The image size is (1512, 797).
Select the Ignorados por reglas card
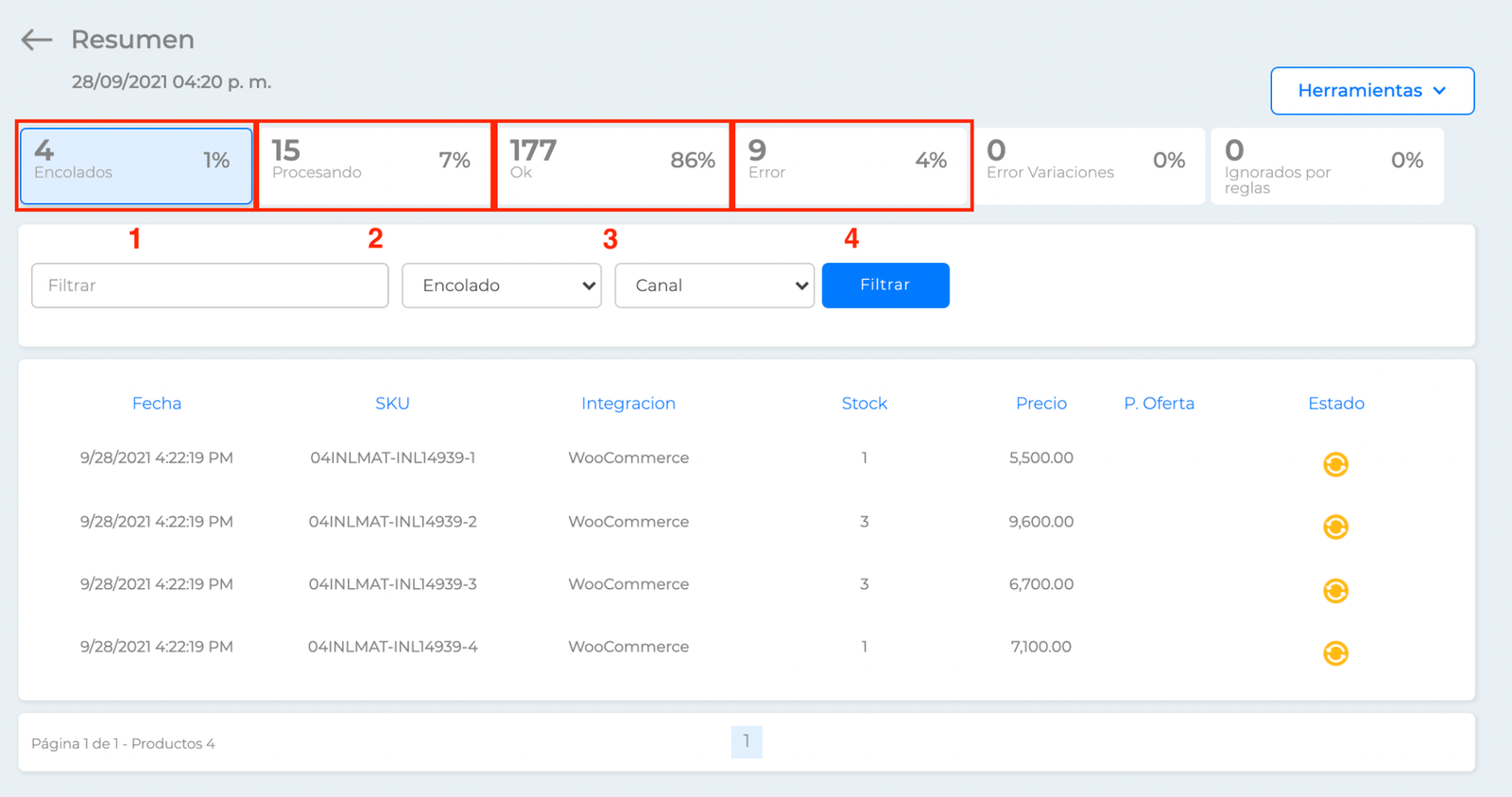1327,165
